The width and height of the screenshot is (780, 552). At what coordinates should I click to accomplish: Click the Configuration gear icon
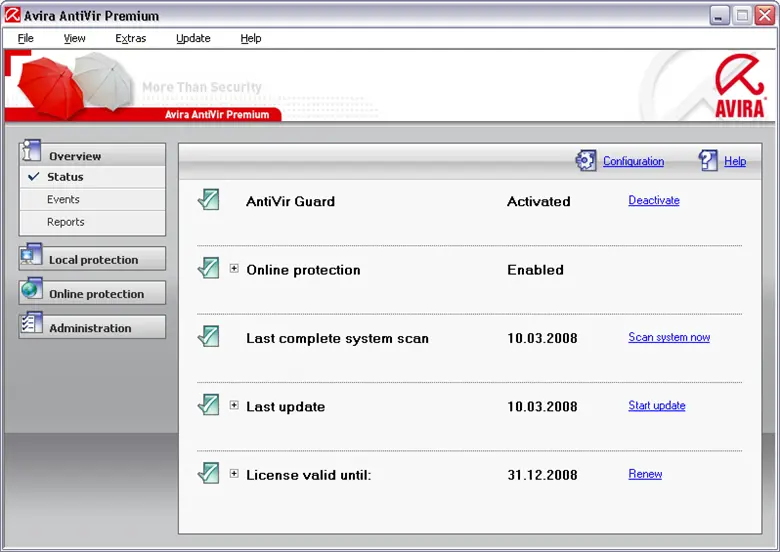point(585,160)
